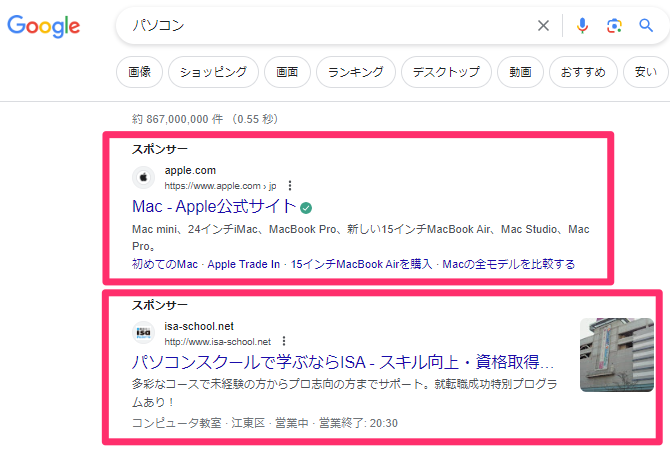
Task: Click the 約 867,000,000 件 result count
Action: pos(177,119)
